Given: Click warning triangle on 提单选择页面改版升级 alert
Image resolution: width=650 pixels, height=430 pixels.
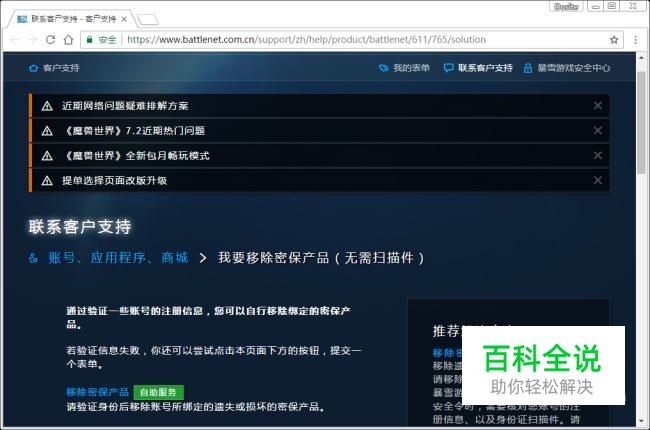Looking at the screenshot, I should pyautogui.click(x=47, y=181).
